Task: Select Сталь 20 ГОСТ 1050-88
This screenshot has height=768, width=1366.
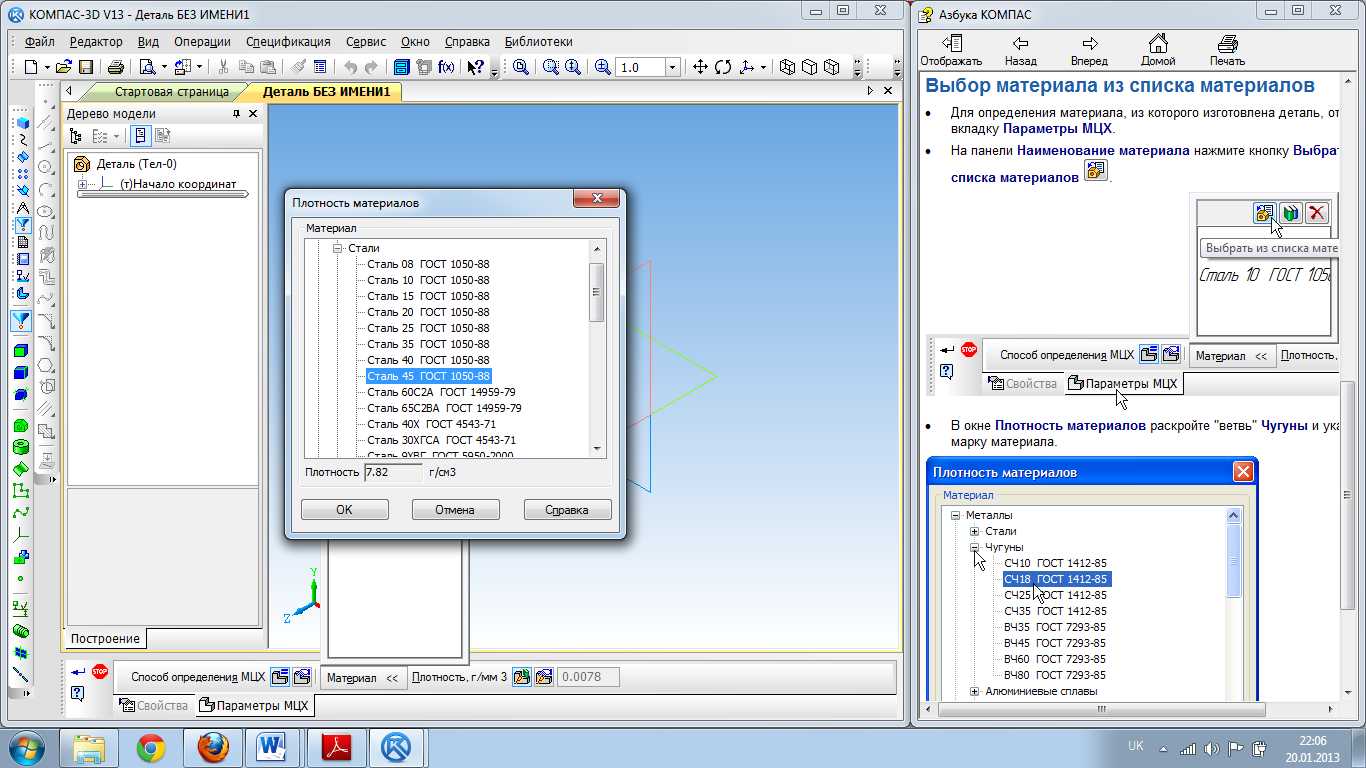Action: pyautogui.click(x=428, y=312)
